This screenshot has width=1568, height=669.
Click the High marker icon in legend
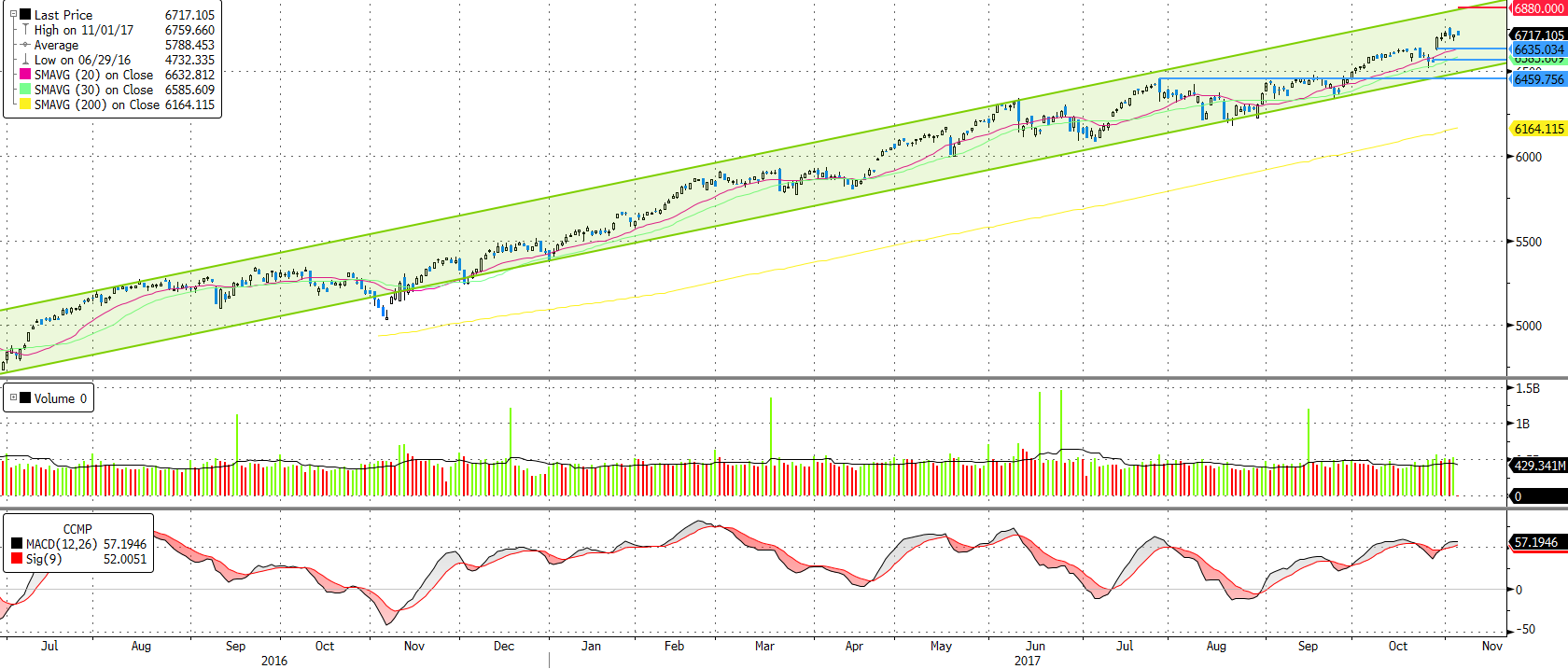point(25,30)
